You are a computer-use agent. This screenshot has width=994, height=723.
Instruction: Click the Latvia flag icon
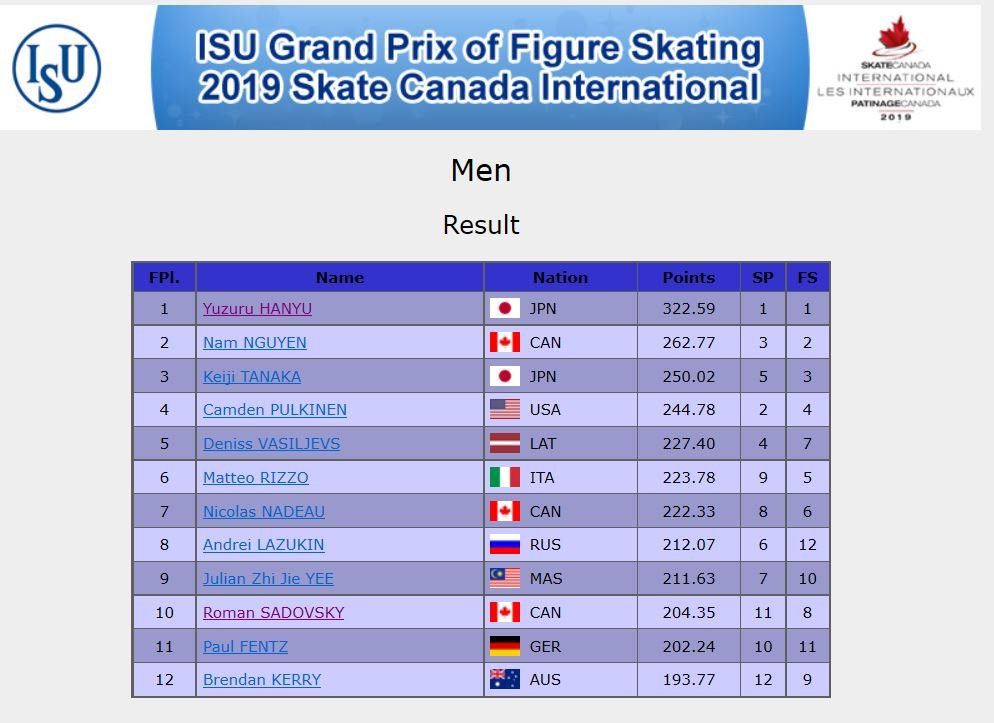(x=505, y=444)
